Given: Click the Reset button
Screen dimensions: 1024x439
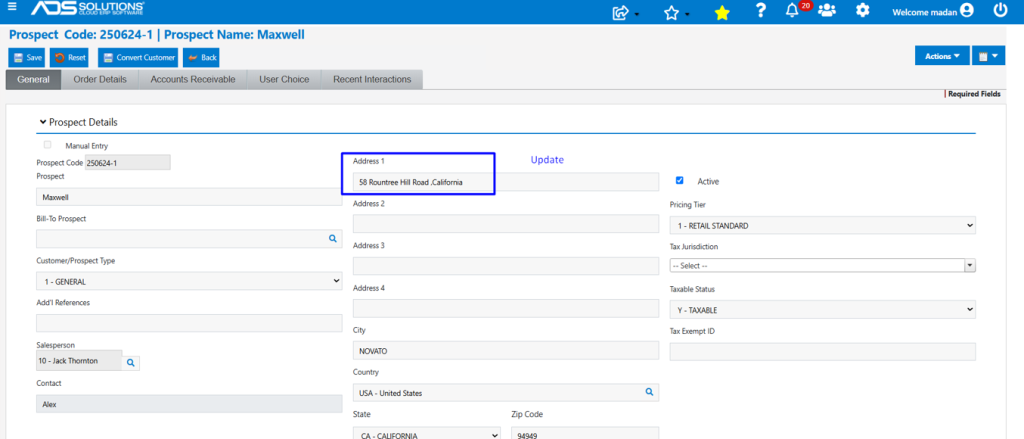Looking at the screenshot, I should (70, 57).
